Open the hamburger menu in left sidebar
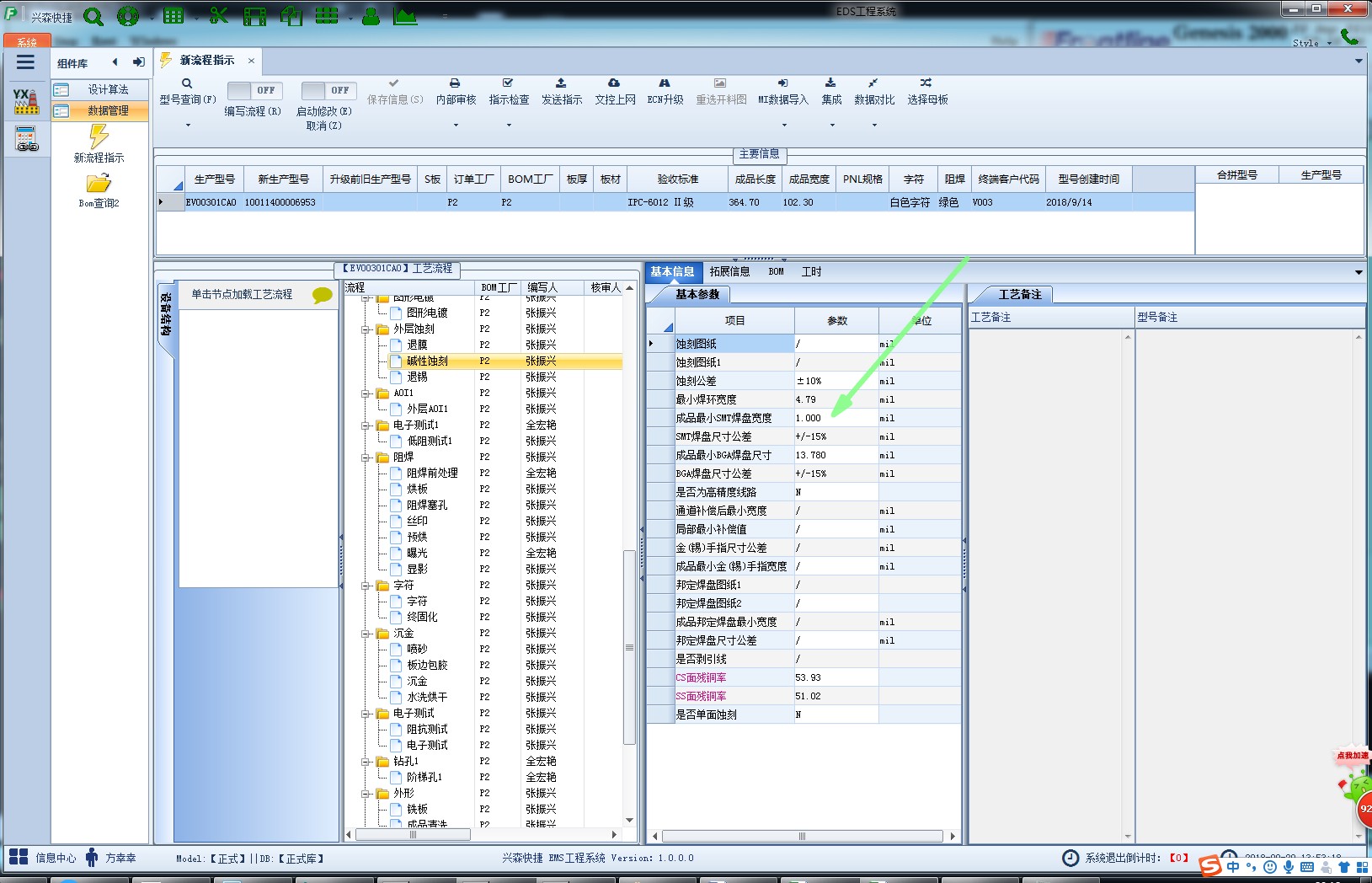Screen dimensions: 1372x883 tap(25, 62)
